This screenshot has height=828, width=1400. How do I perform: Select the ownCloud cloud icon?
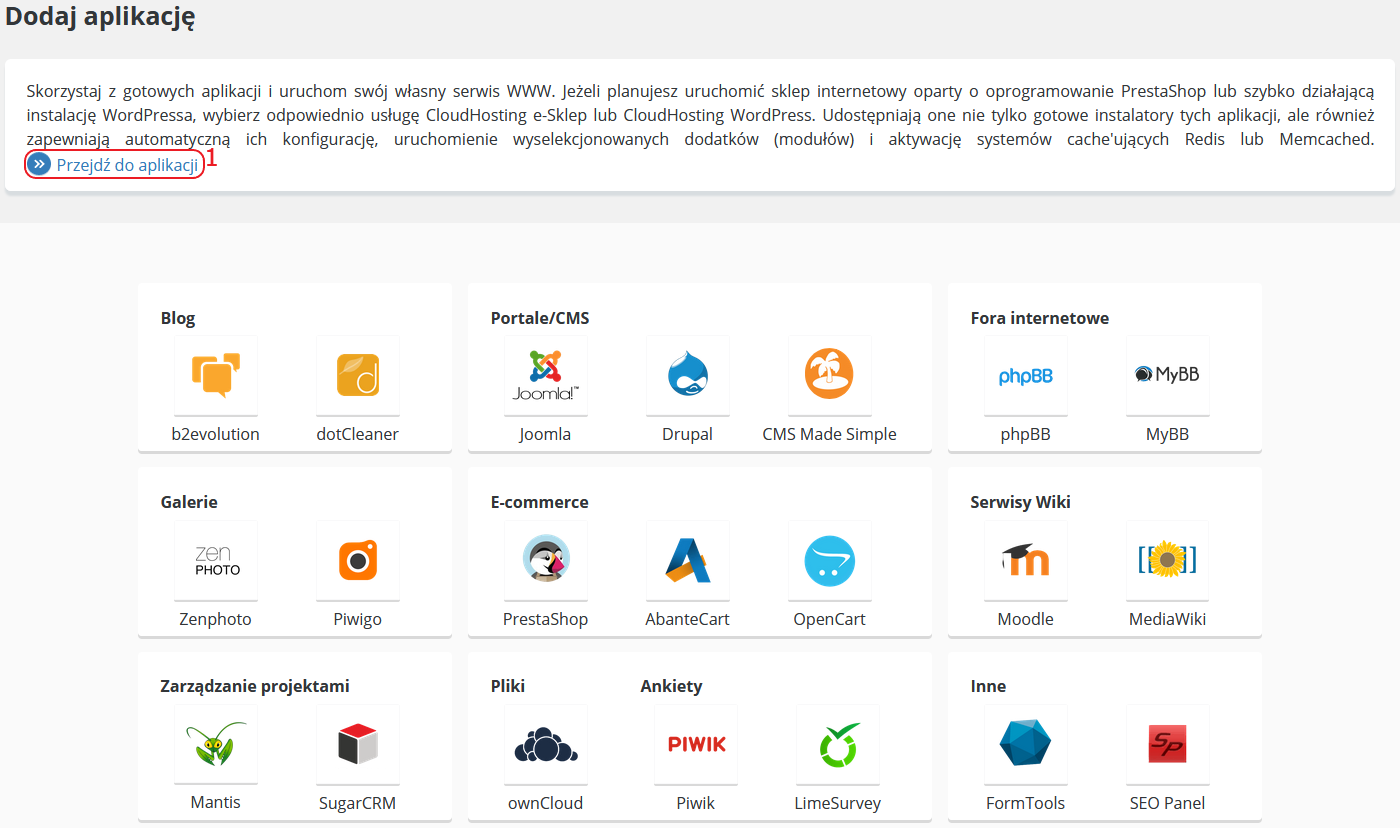(x=546, y=745)
